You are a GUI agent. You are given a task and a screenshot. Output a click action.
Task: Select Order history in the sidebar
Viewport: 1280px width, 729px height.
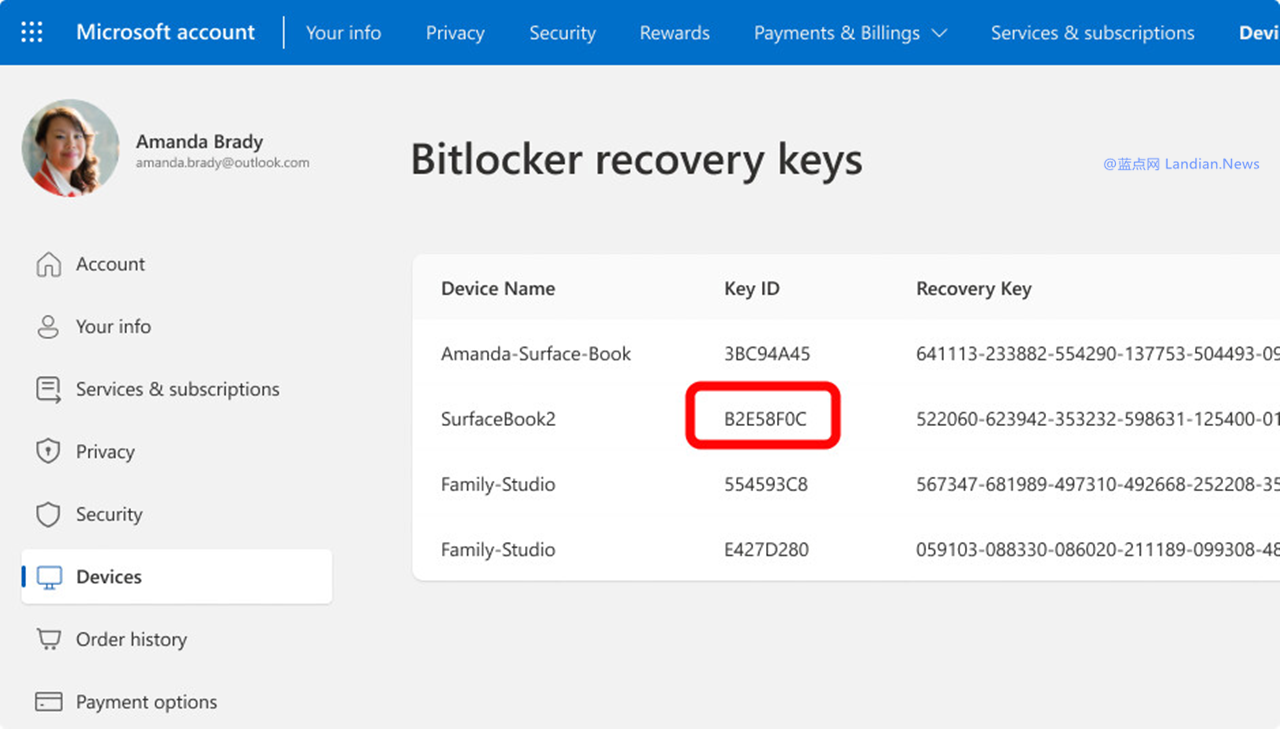[x=131, y=639]
